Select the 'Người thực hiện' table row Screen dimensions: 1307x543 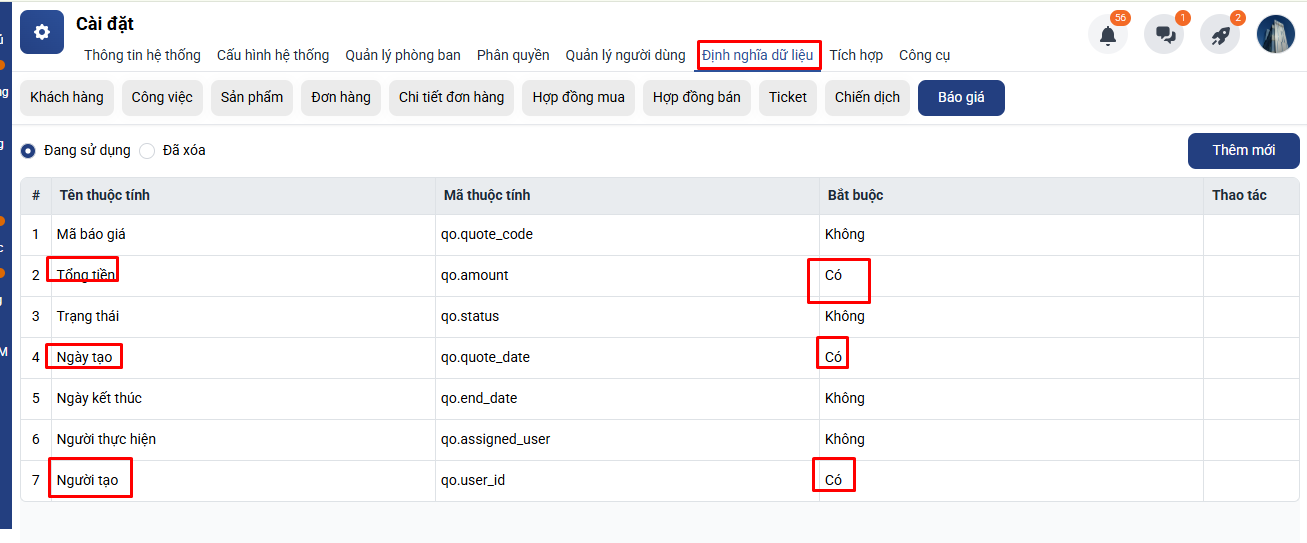(106, 439)
